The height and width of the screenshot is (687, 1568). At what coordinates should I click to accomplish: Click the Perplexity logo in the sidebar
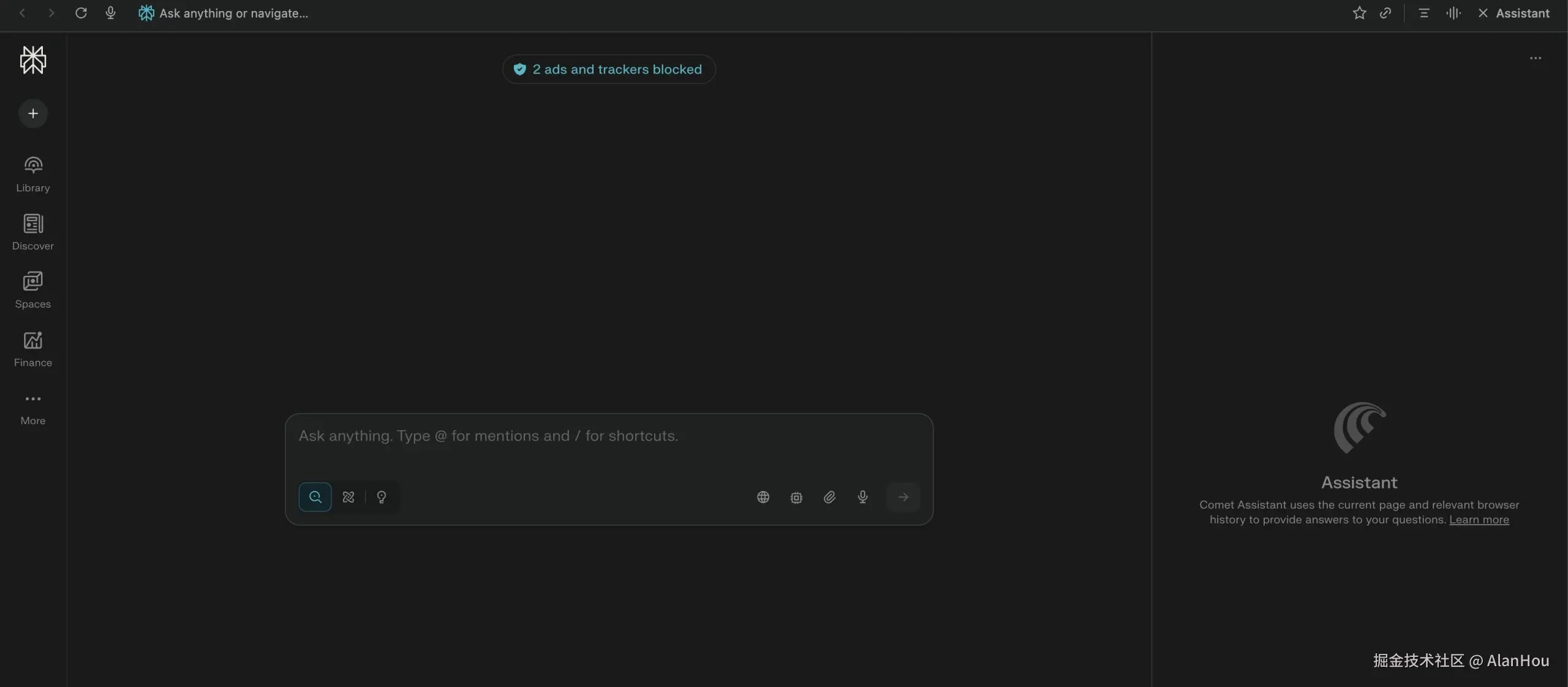(33, 60)
